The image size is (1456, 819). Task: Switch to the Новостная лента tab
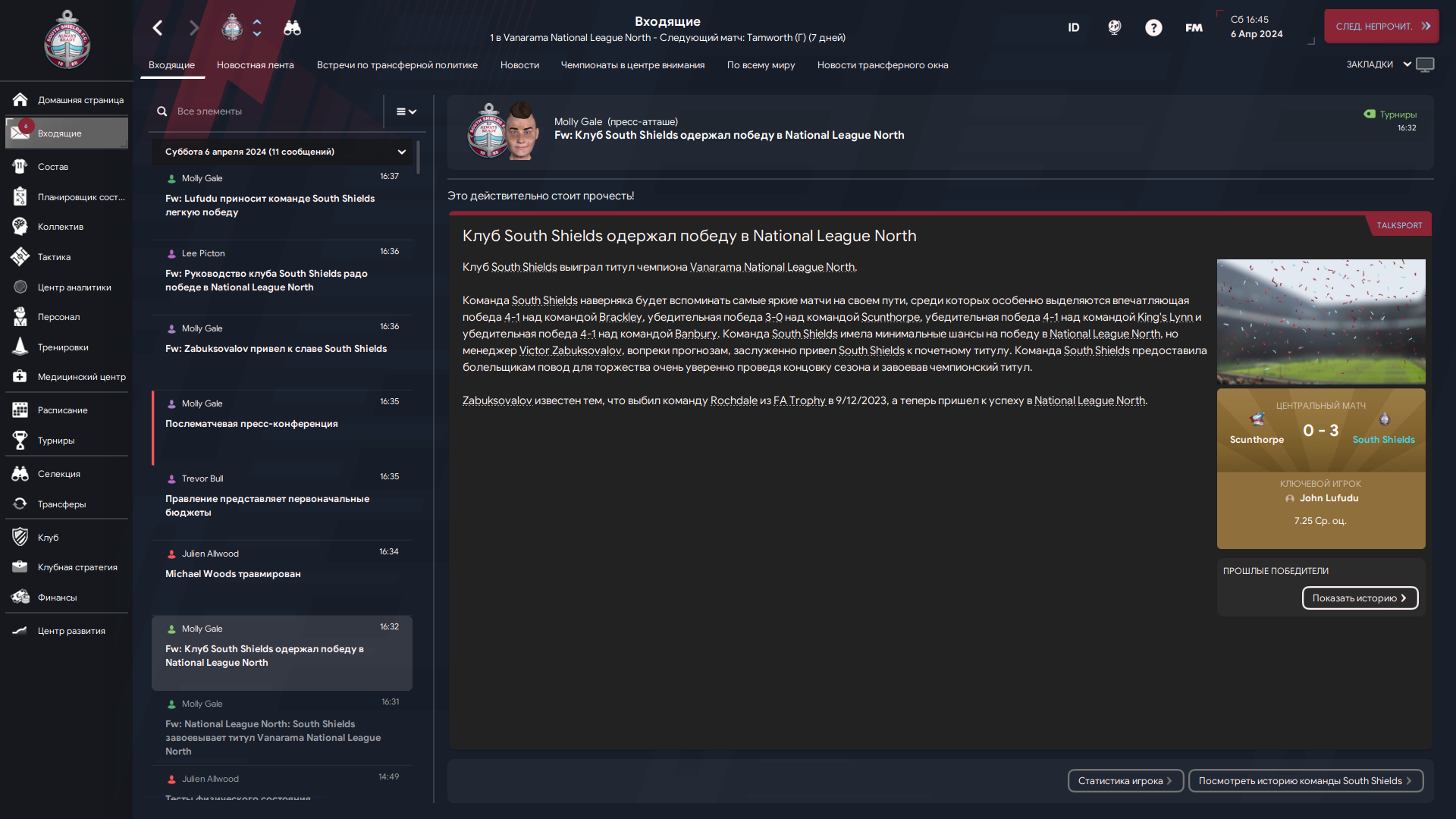pos(256,65)
